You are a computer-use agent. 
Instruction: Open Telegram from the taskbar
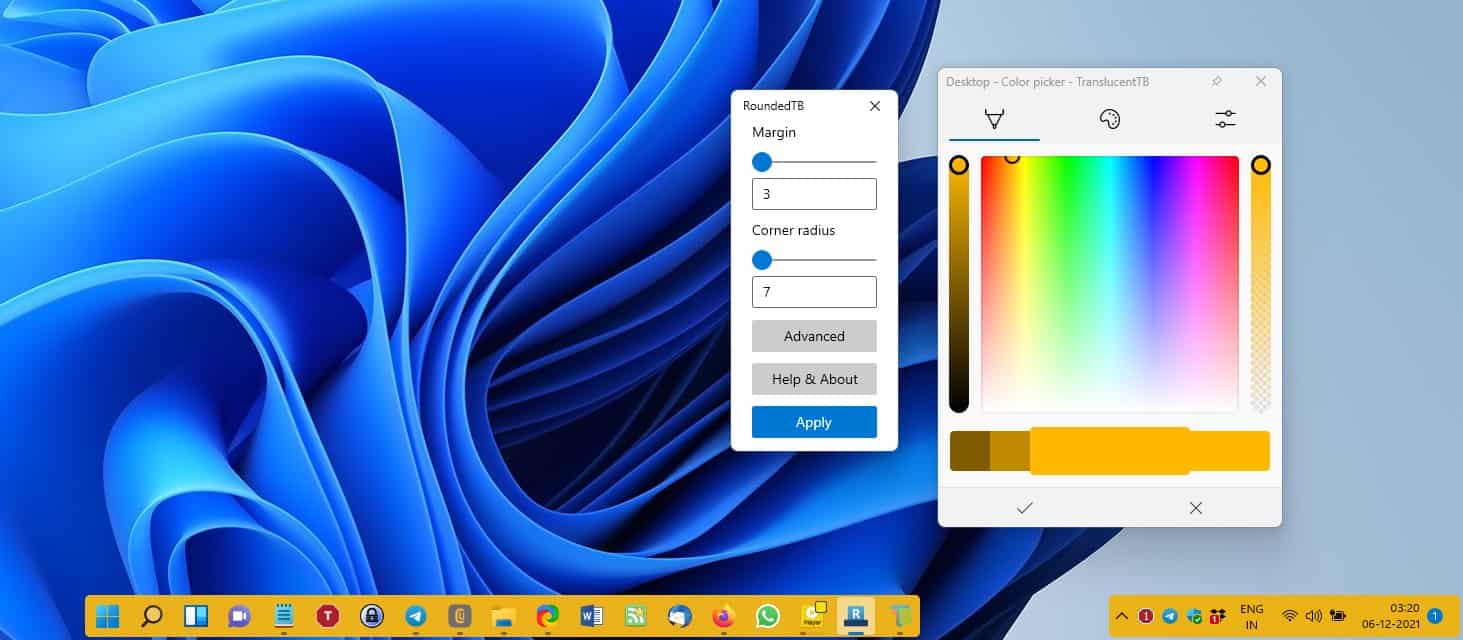pyautogui.click(x=416, y=616)
